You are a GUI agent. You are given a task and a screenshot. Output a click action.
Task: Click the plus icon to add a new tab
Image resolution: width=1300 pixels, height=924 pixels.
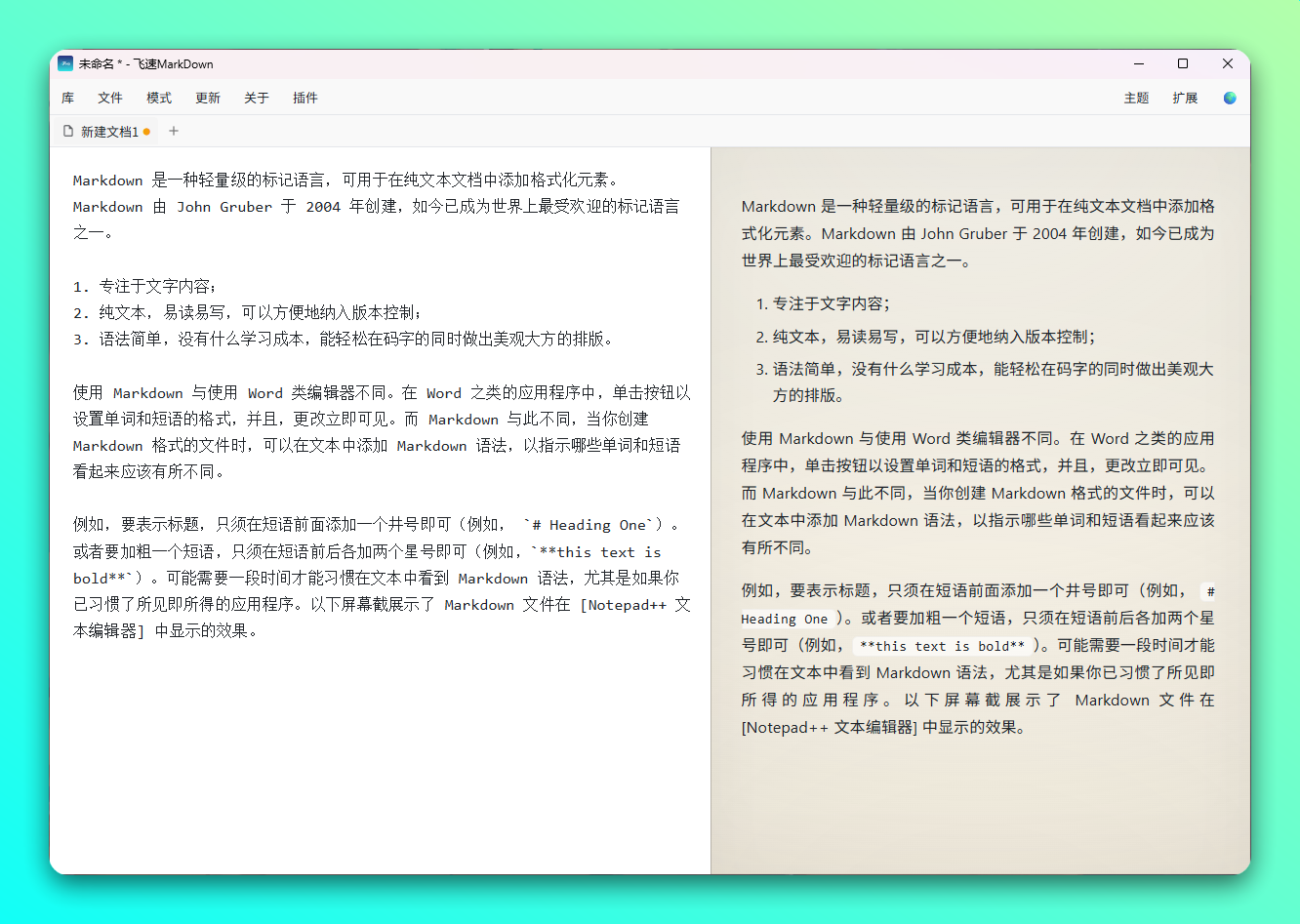tap(174, 131)
